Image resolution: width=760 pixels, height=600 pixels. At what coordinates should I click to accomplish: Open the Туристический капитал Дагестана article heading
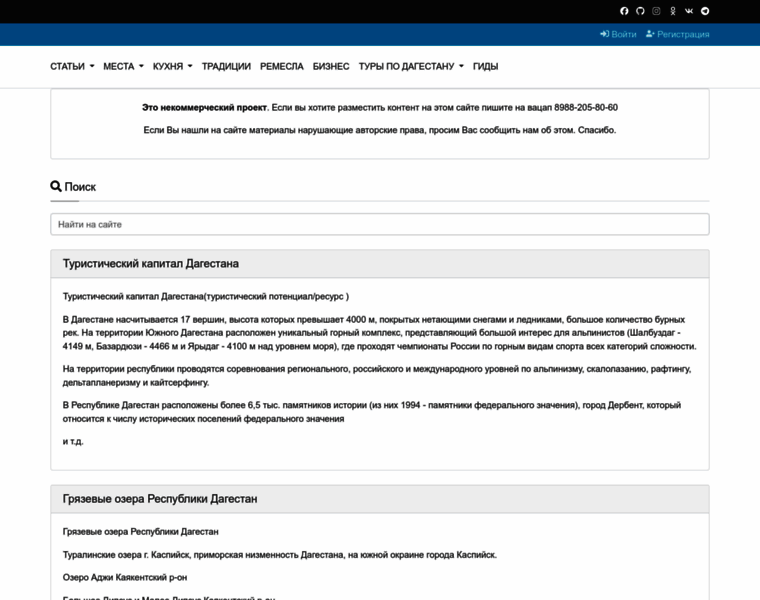pyautogui.click(x=151, y=264)
